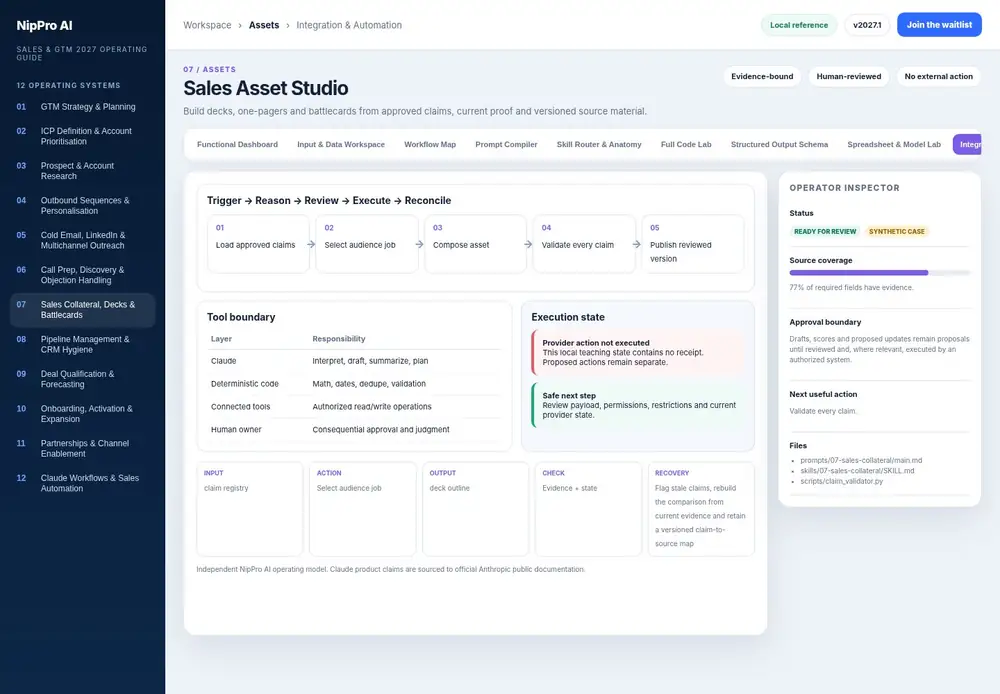Click the OUTPUT deck outline card

click(x=475, y=509)
